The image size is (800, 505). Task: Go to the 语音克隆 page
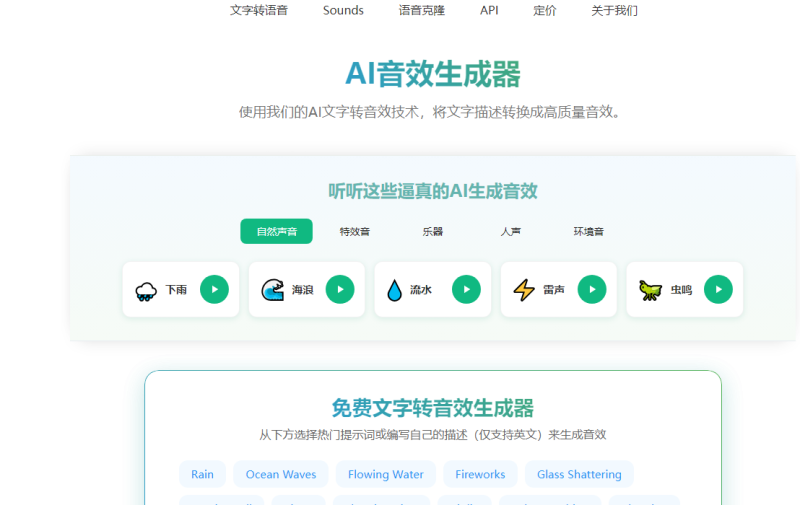[x=421, y=11]
